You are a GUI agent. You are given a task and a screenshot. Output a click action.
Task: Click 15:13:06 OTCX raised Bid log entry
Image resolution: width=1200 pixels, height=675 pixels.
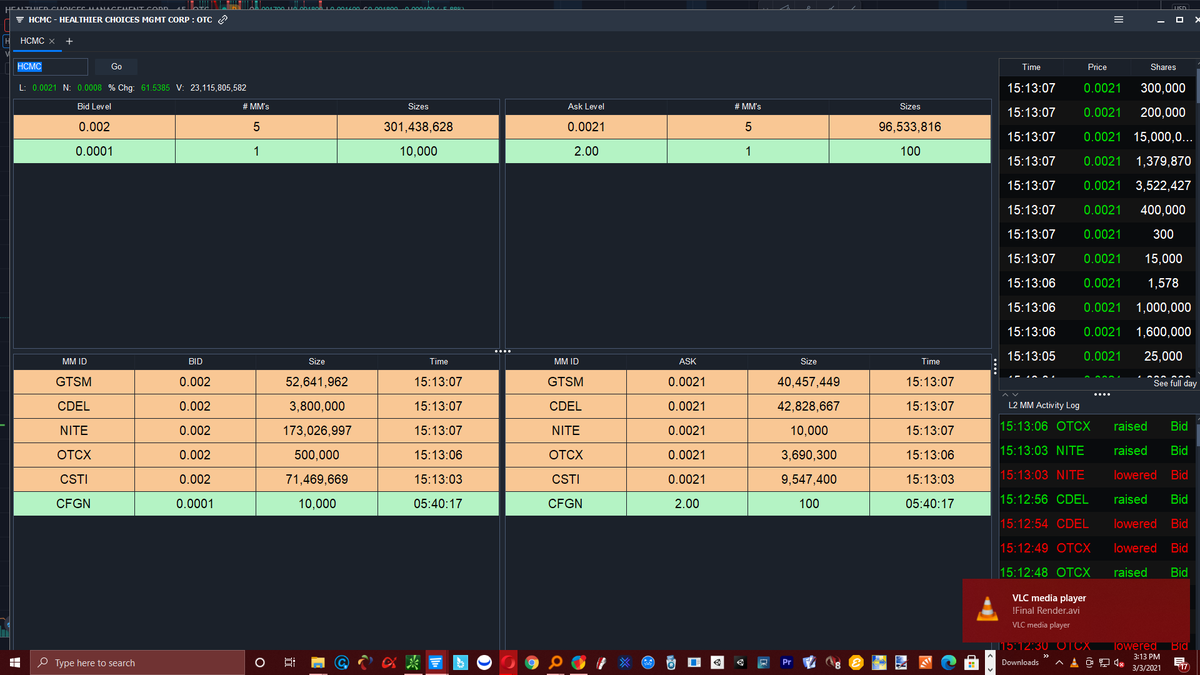click(x=1100, y=426)
